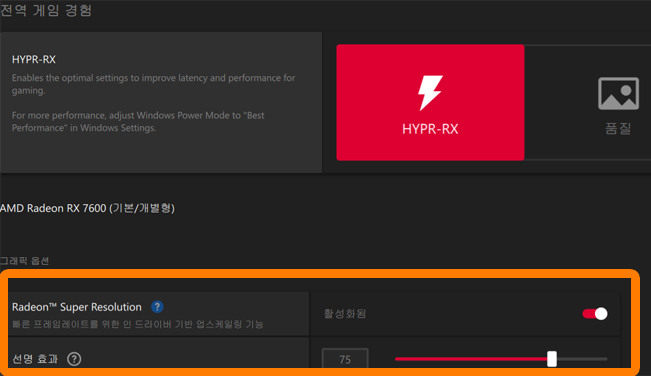The image size is (651, 376).
Task: Click the sharpness value field showing 75
Action: (345, 359)
